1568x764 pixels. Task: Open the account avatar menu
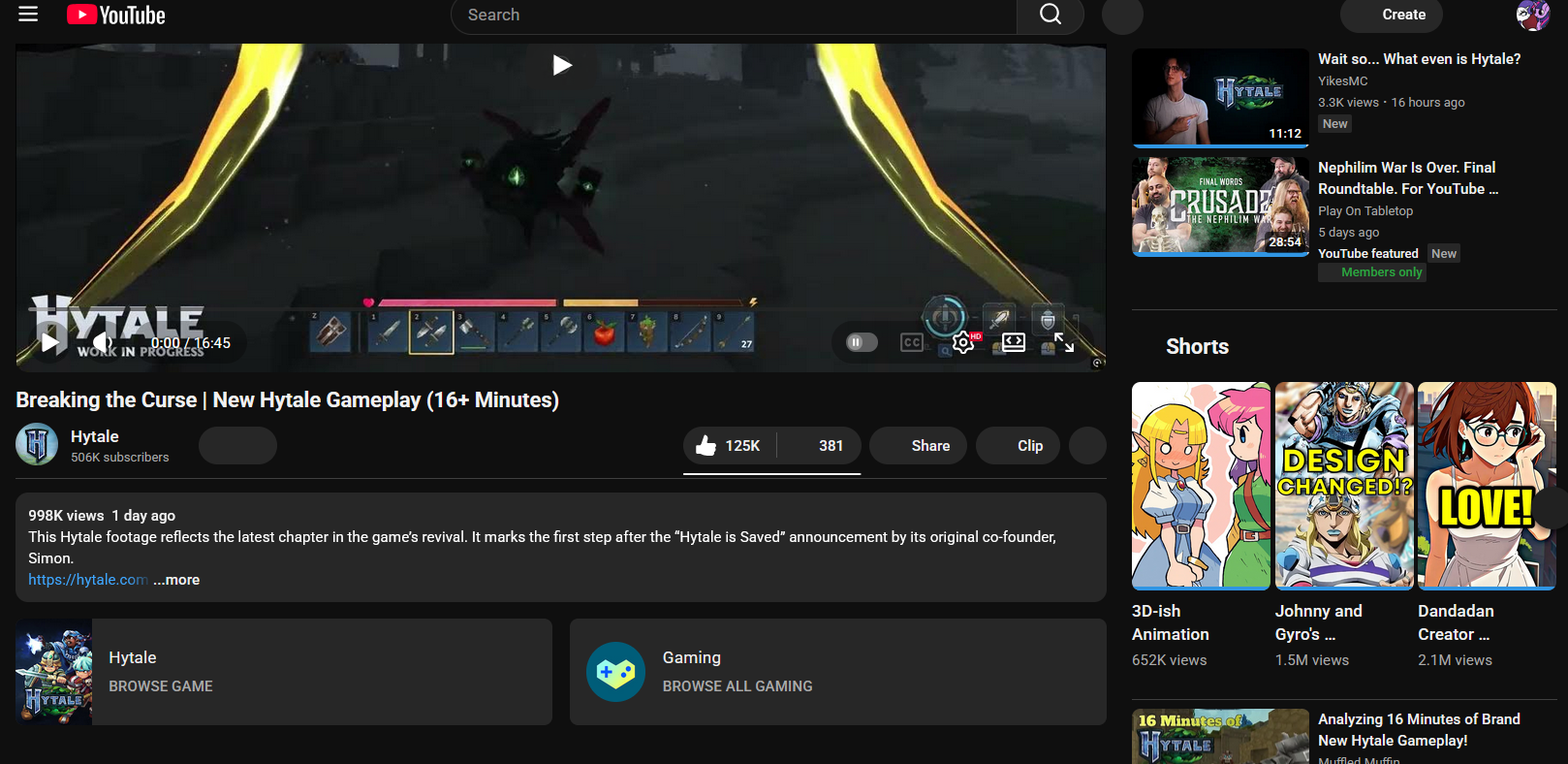click(1532, 15)
